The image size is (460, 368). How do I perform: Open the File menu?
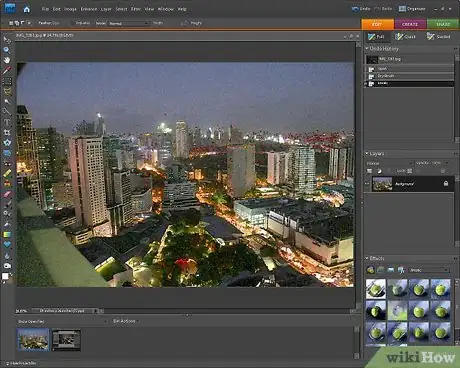pos(45,9)
